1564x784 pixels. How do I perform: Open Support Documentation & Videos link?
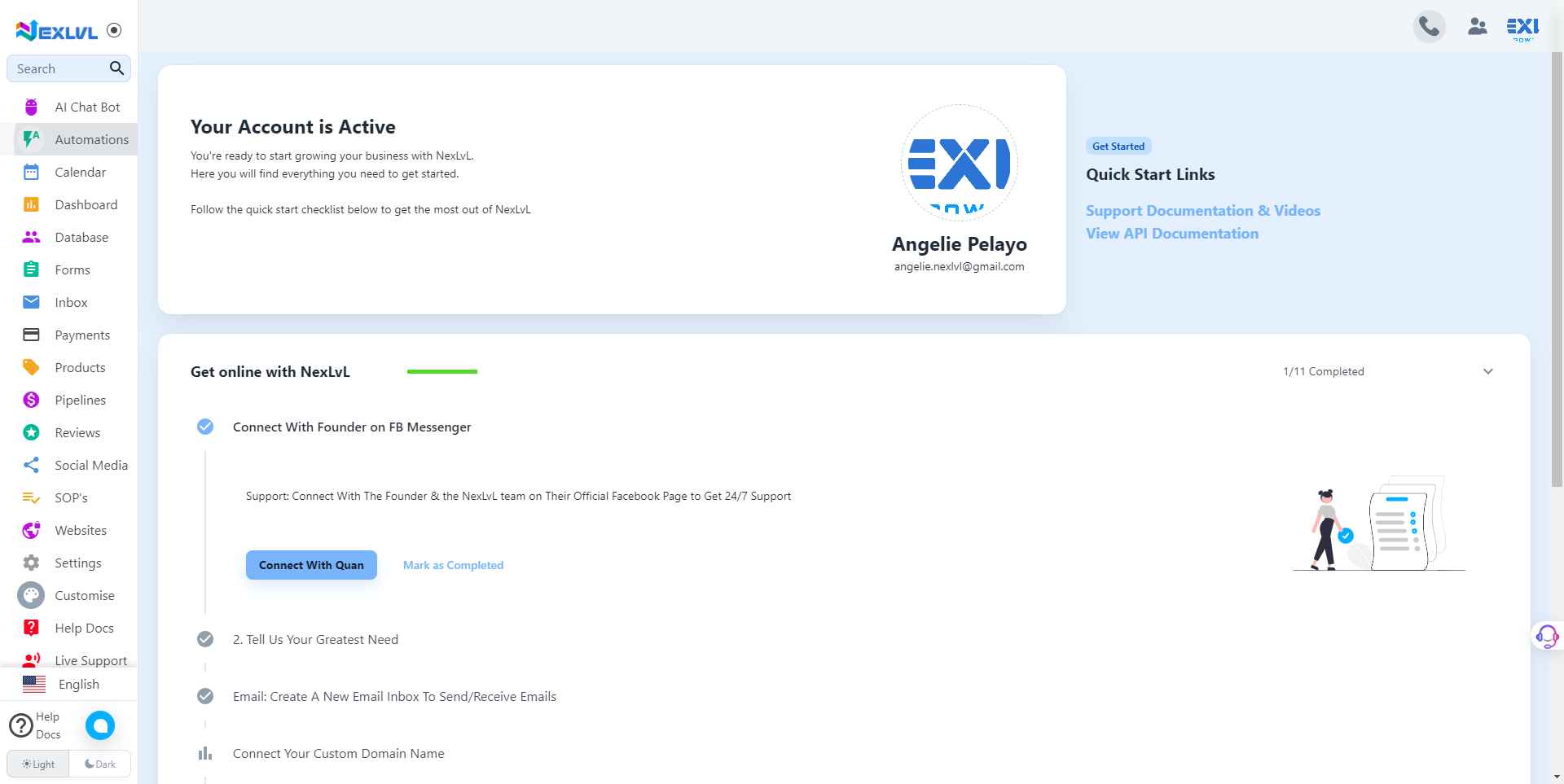pos(1203,210)
